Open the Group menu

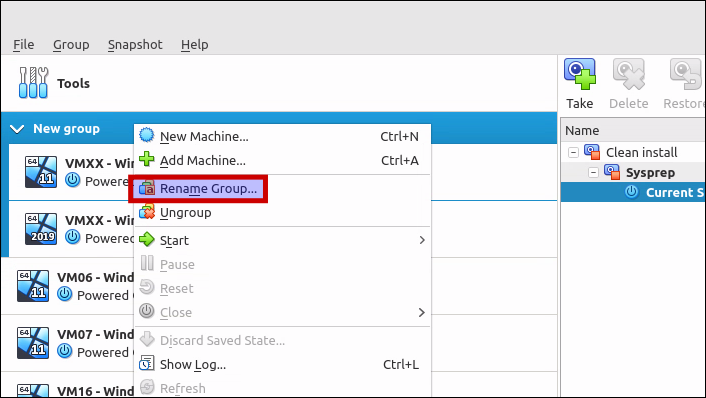71,45
